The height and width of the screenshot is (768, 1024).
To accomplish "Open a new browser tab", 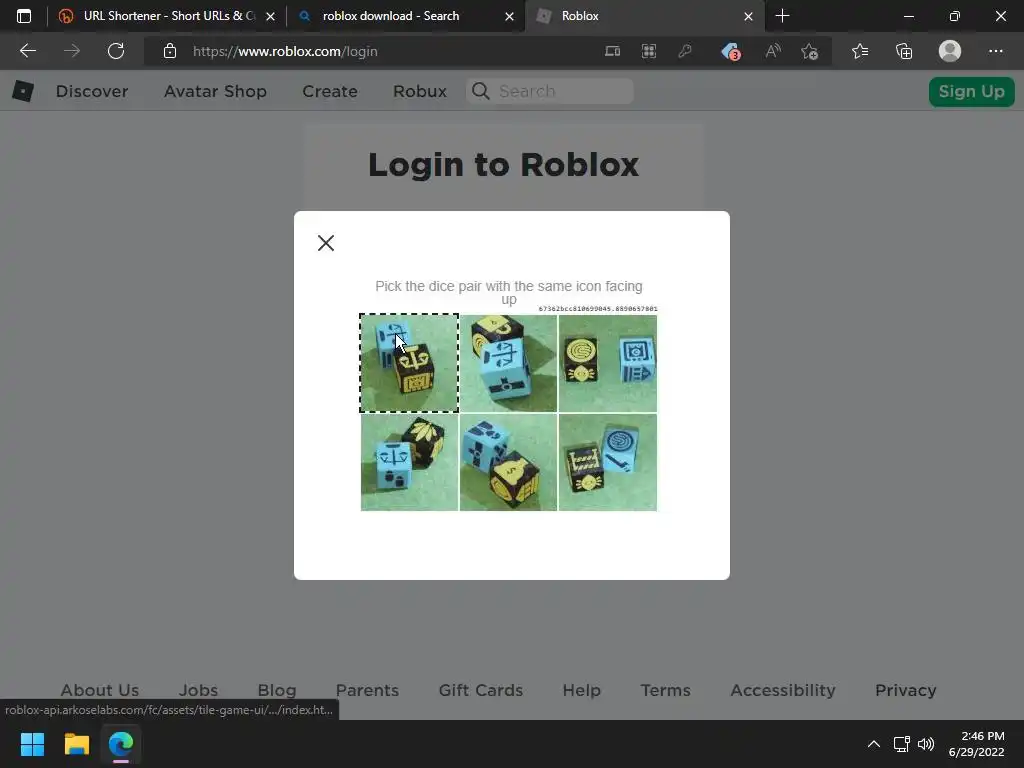I will (x=782, y=16).
